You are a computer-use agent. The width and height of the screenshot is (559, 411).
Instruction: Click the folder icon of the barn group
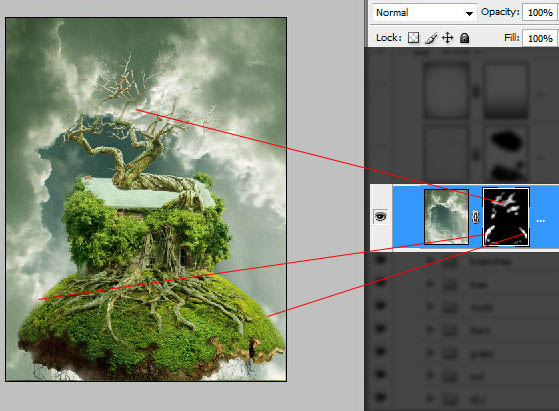point(450,331)
